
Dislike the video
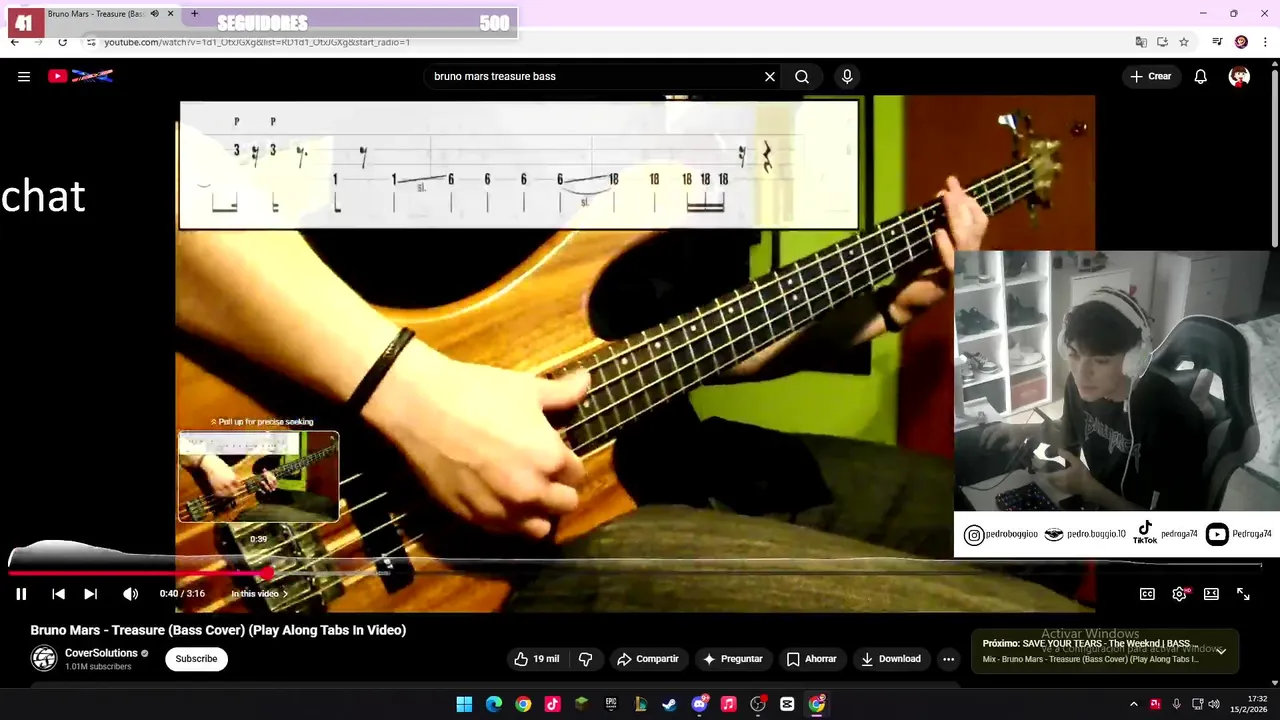point(586,659)
